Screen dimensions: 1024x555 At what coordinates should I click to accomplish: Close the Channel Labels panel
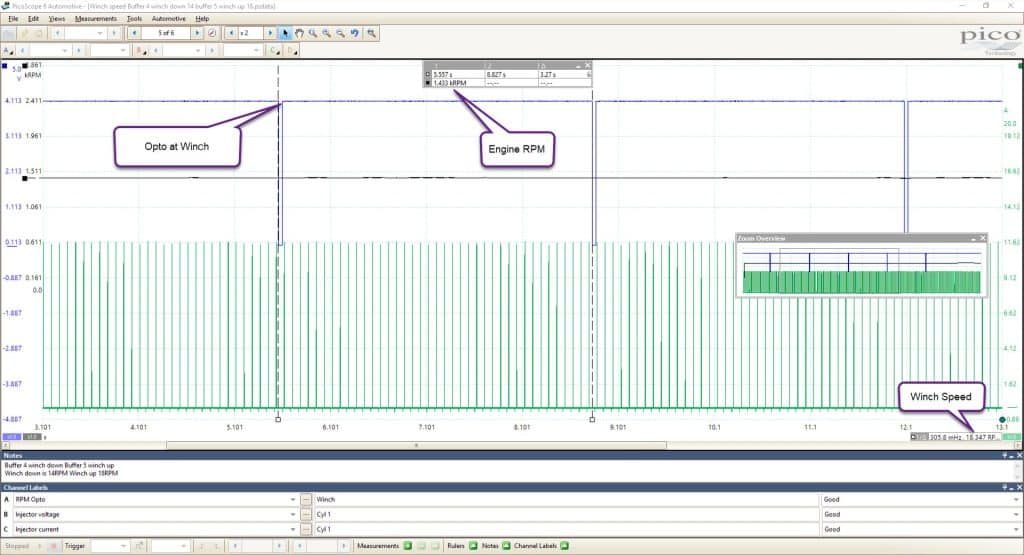[1019, 487]
